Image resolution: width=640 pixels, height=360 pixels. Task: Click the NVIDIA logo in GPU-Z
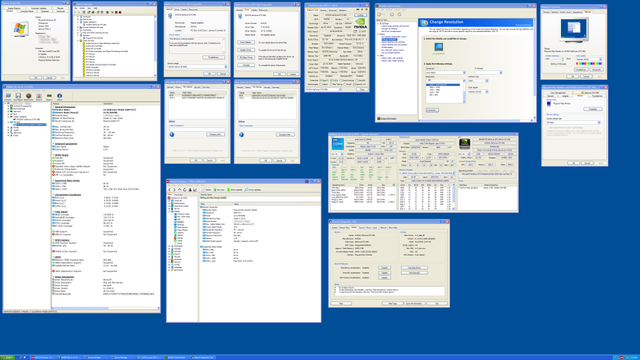click(360, 23)
